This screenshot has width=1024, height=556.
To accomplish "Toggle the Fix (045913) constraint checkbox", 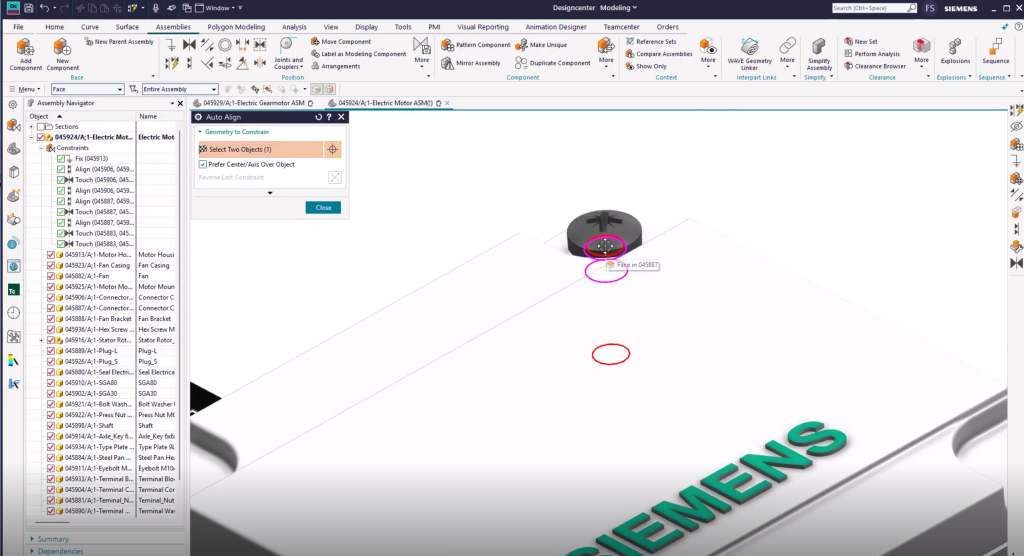I will (61, 159).
